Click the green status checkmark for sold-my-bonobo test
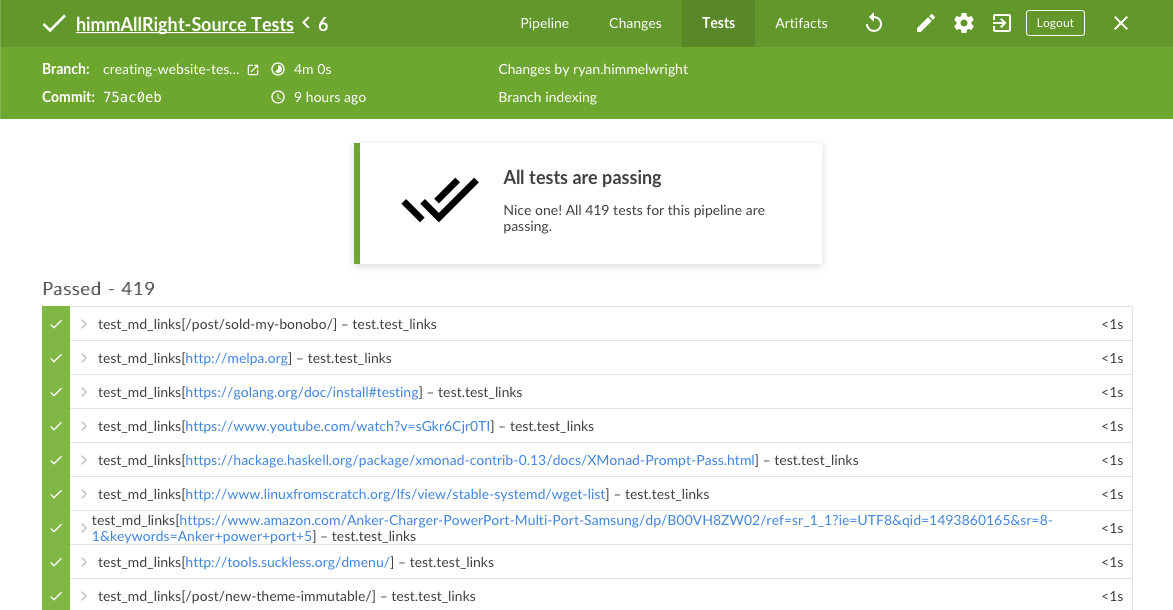Viewport: 1173px width, 610px height. pyautogui.click(x=56, y=324)
